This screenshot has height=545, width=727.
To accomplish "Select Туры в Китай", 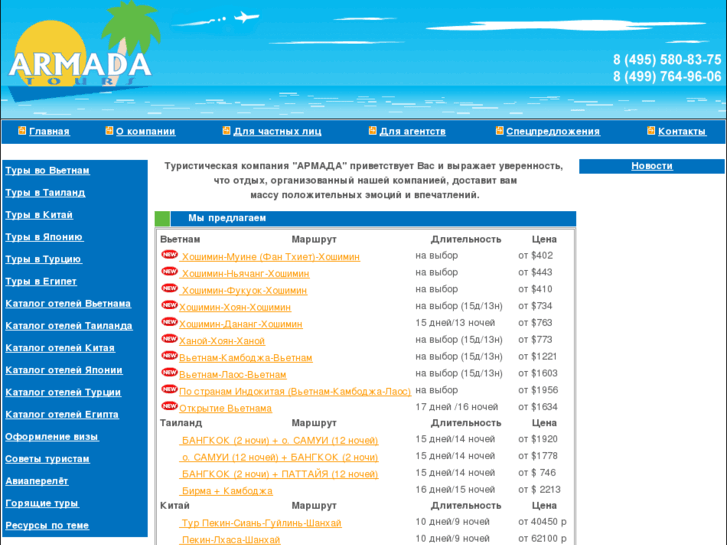I will (39, 215).
